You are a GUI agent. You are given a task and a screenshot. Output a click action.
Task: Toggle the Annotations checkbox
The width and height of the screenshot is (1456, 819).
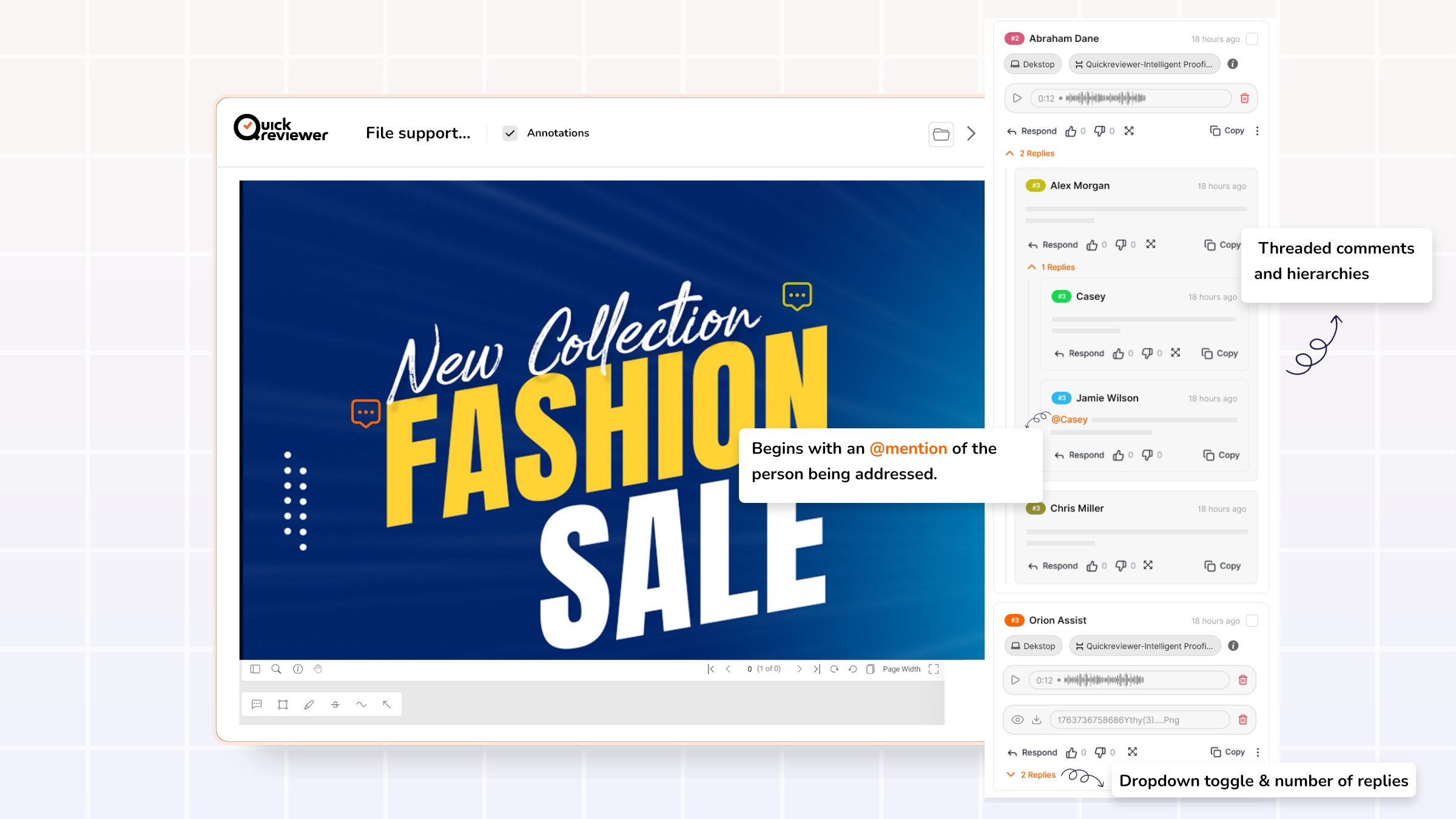(510, 133)
